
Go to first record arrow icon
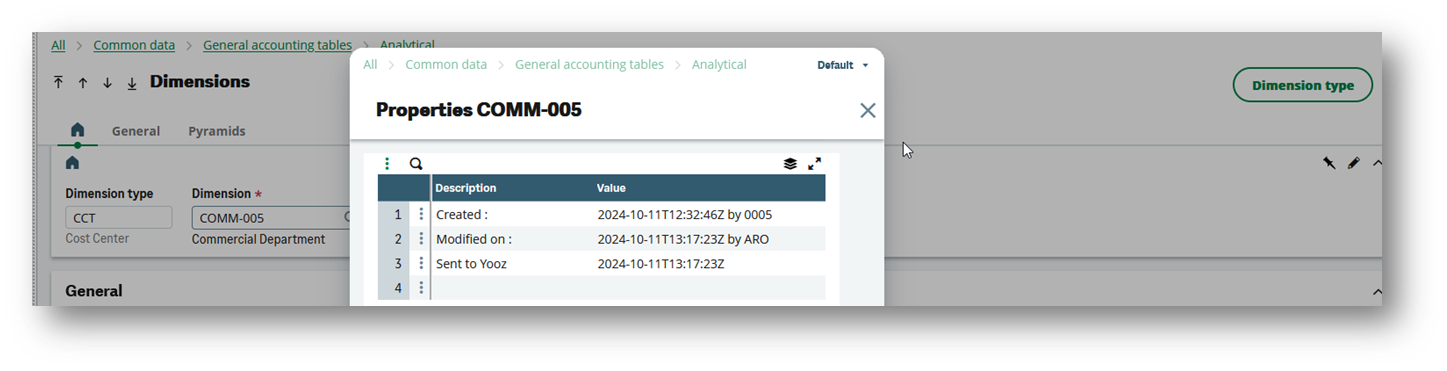click(x=59, y=83)
